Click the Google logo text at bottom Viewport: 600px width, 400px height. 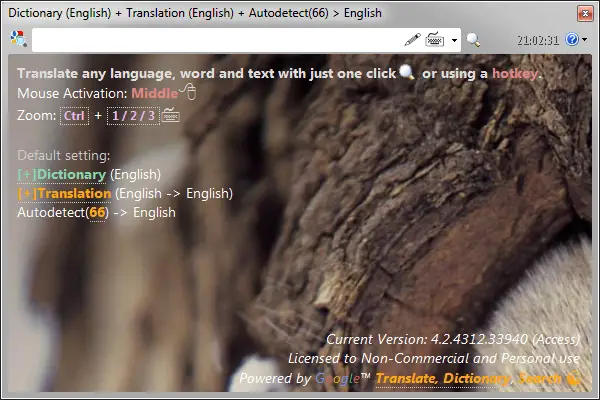coord(338,379)
